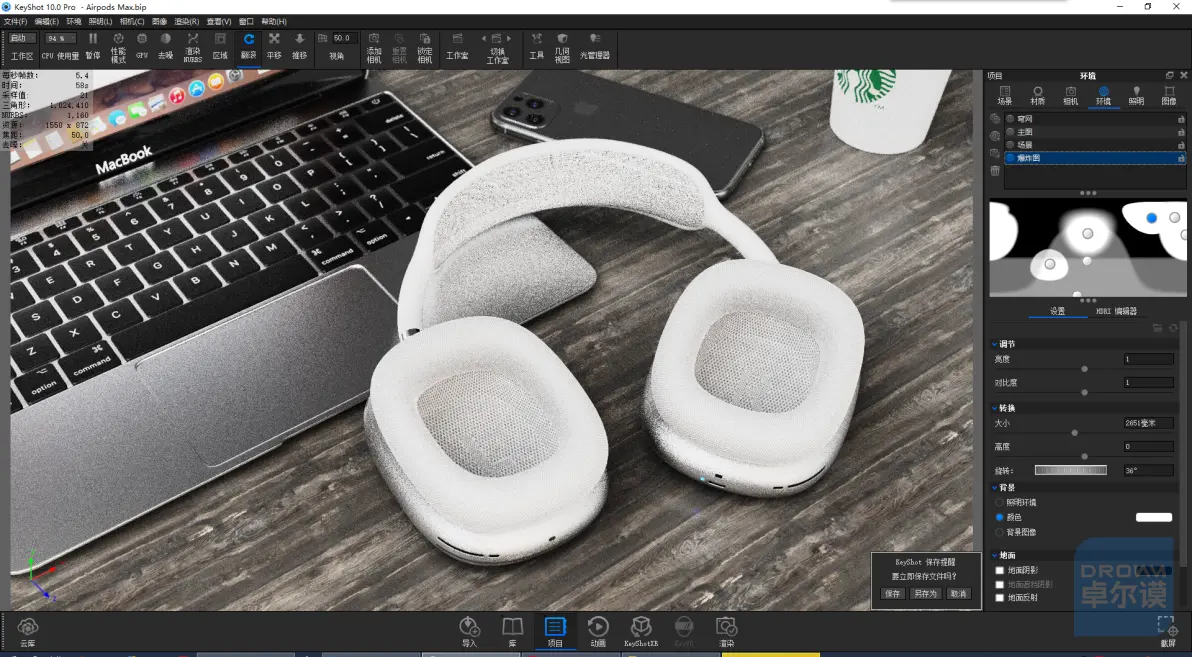1192x657 pixels.
Task: Pause rendering with the 暂停 icon
Action: coord(93,46)
